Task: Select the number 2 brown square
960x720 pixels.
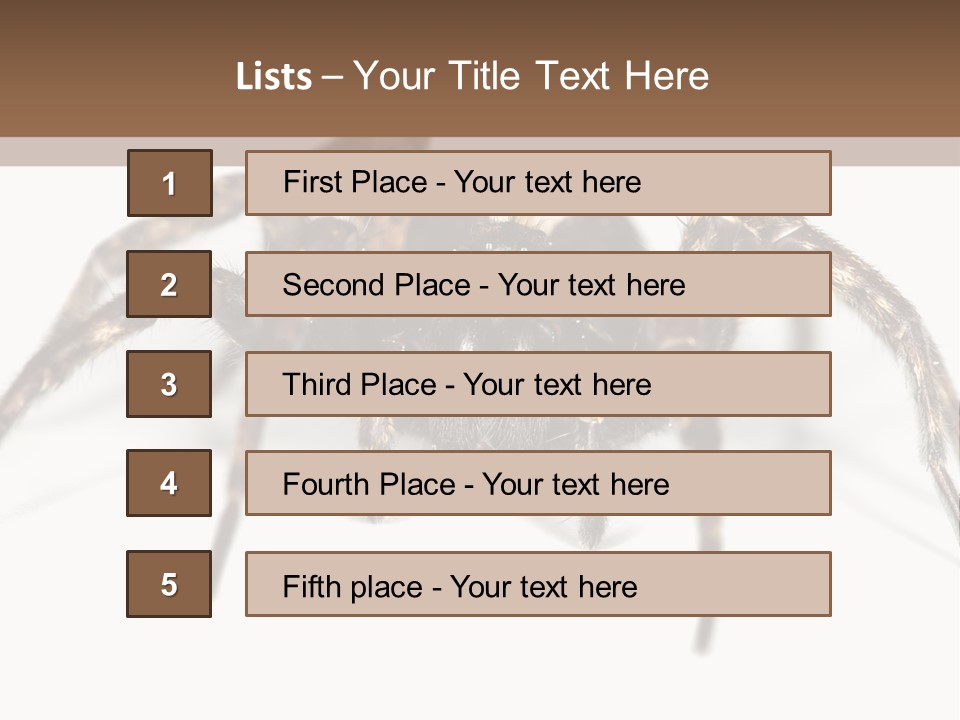Action: [x=169, y=284]
